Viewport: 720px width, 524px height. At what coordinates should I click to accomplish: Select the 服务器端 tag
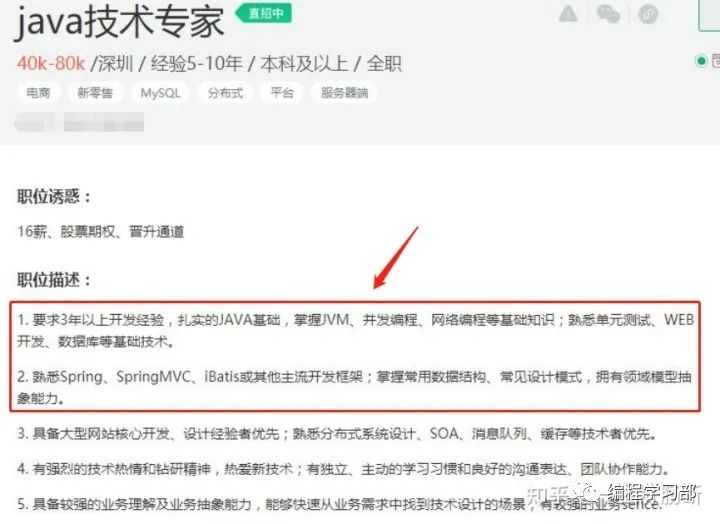click(344, 93)
